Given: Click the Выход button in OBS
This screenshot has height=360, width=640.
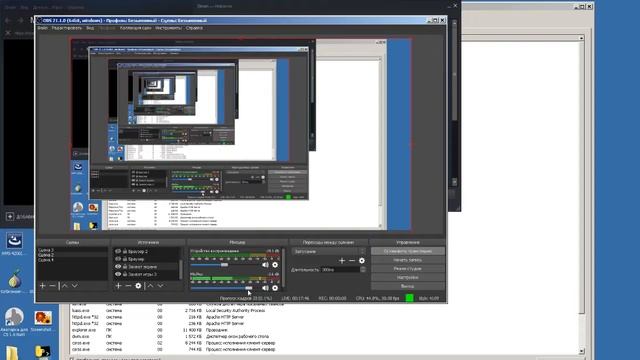Looking at the screenshot, I should [408, 286].
